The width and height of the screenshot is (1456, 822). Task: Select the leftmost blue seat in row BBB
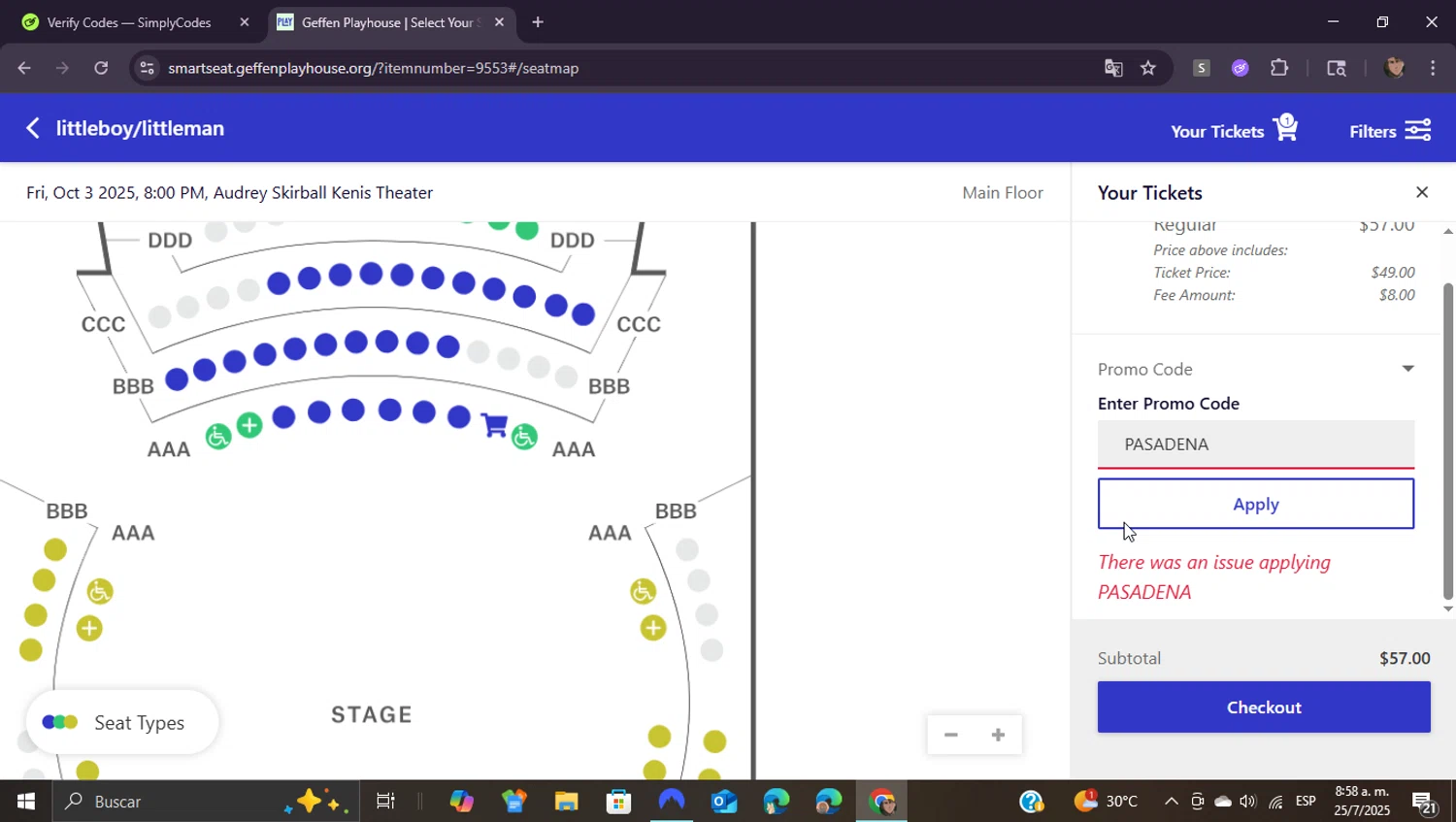177,379
